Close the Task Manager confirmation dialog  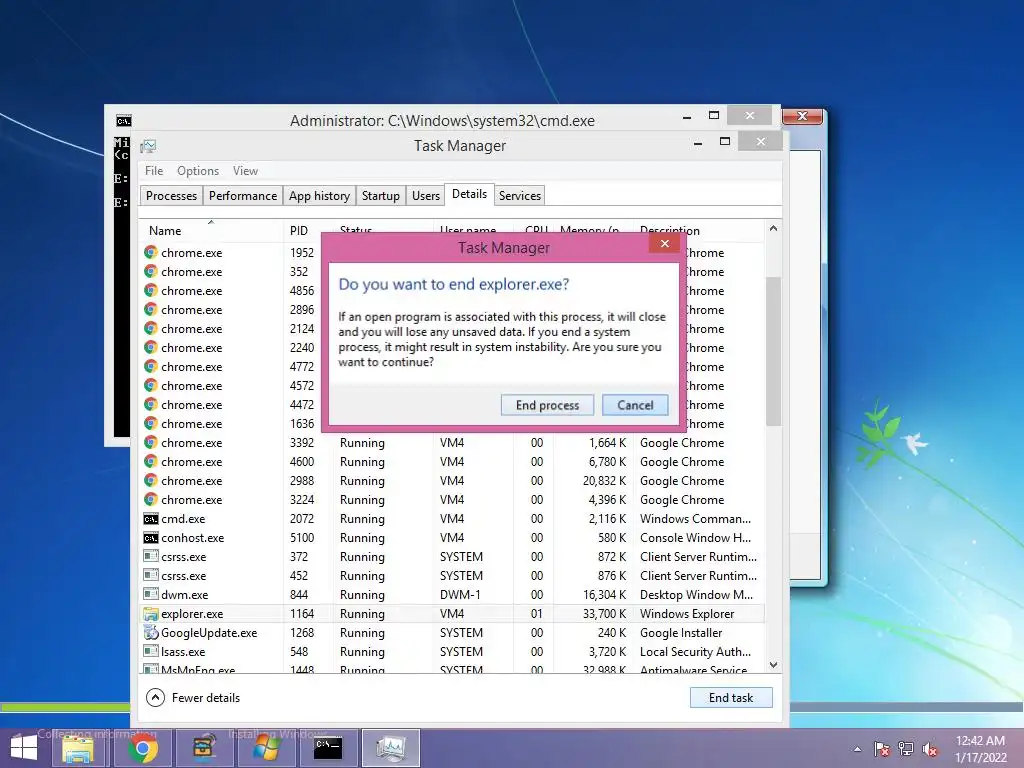665,244
